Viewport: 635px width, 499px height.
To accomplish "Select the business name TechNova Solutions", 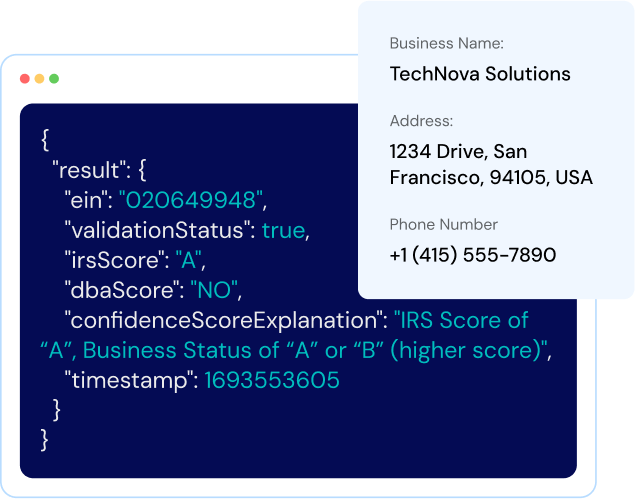I will 480,74.
